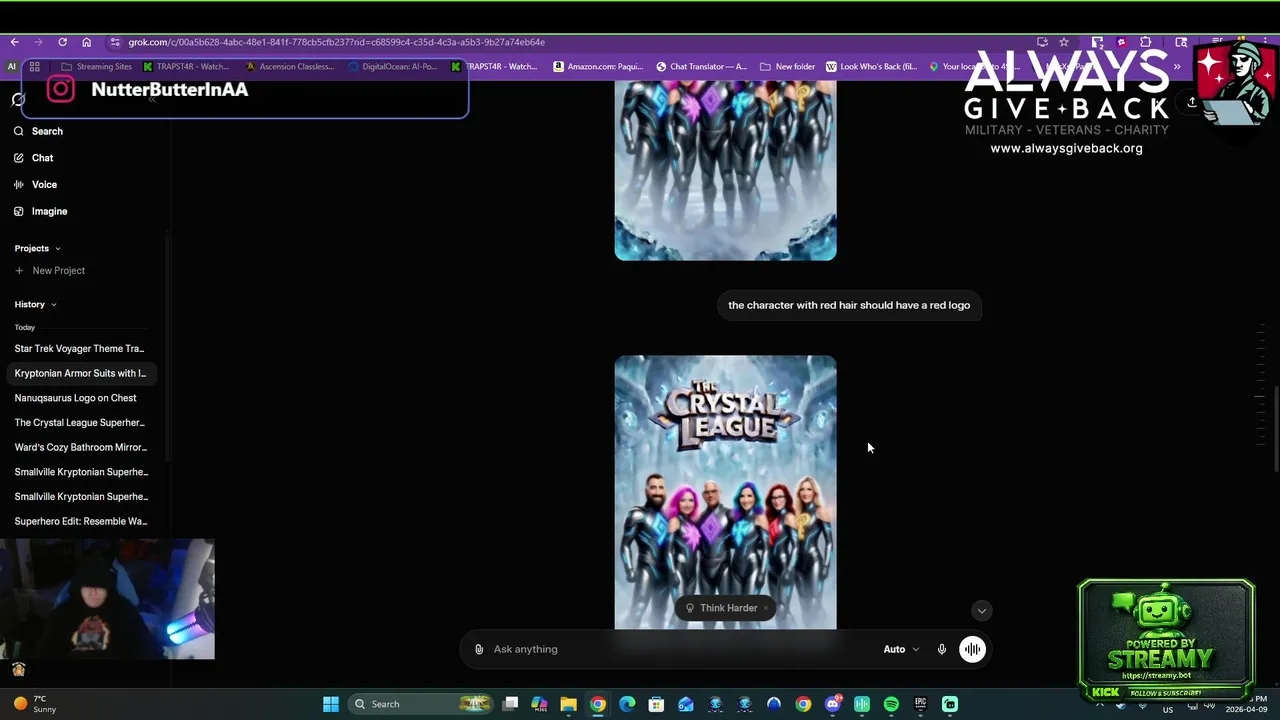This screenshot has width=1280, height=720.
Task: Open Look Who's Back bookmark
Action: 871,67
